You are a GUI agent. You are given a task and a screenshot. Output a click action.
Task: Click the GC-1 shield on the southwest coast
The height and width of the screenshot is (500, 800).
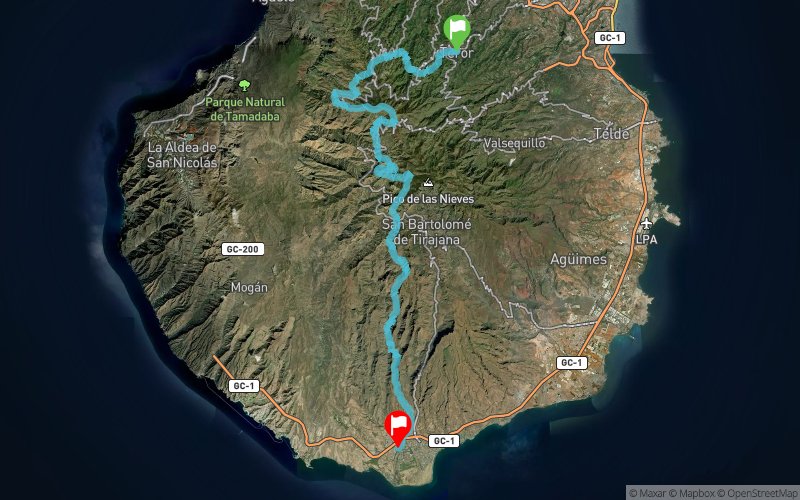pyautogui.click(x=244, y=386)
